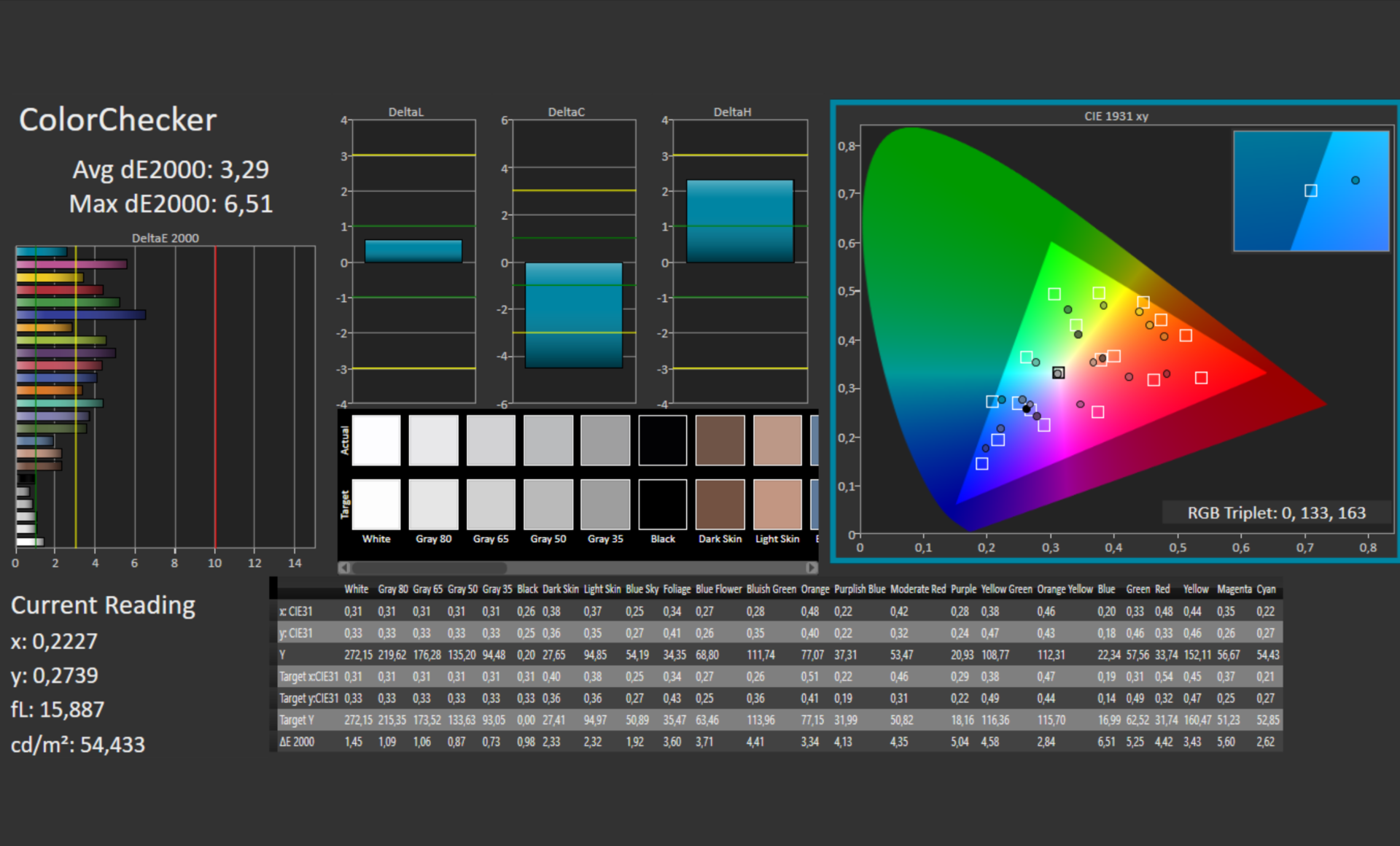The width and height of the screenshot is (1400, 846).
Task: Click the DeltaC bar chart
Action: pyautogui.click(x=574, y=314)
